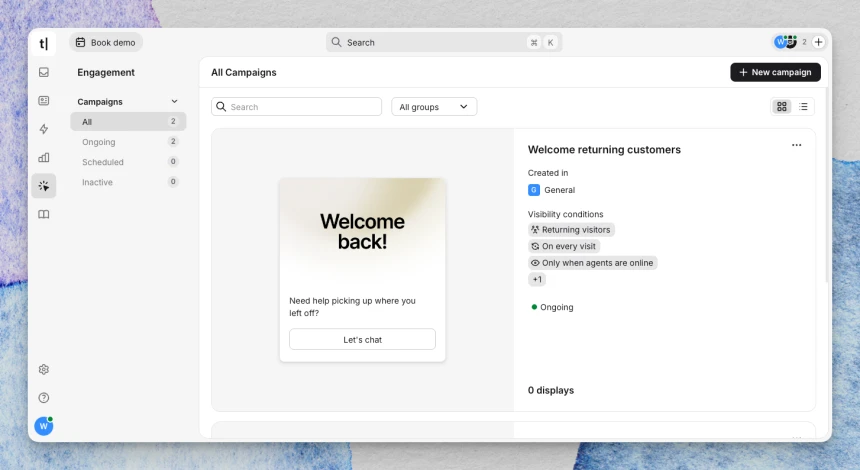860x470 pixels.
Task: Click the teammates avatars in the top bar
Action: point(785,42)
